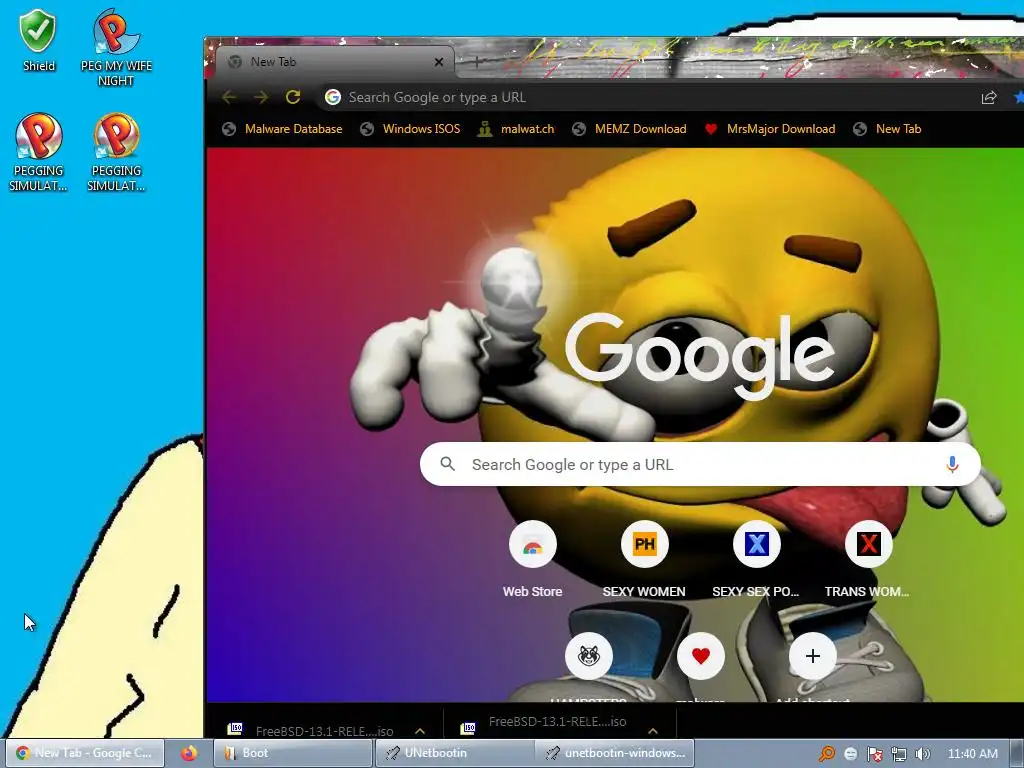Open second FreeBSD-13.1 iso download

[543, 724]
